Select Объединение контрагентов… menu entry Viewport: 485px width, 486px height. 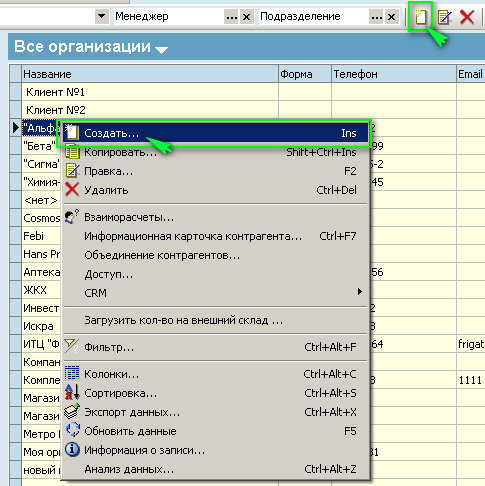click(x=216, y=255)
